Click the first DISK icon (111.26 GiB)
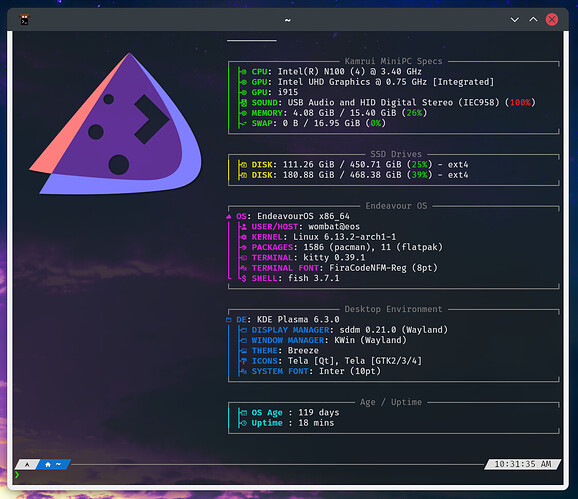This screenshot has width=578, height=499. click(244, 164)
